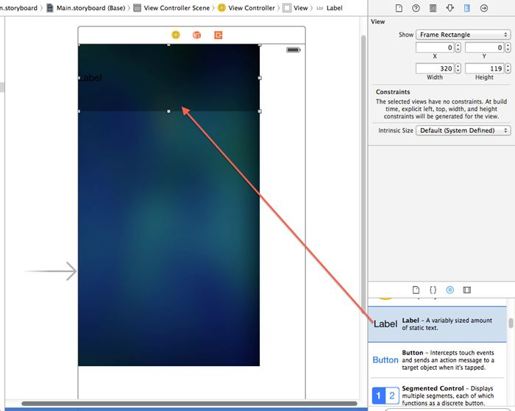Open the Identity inspector

click(433, 8)
